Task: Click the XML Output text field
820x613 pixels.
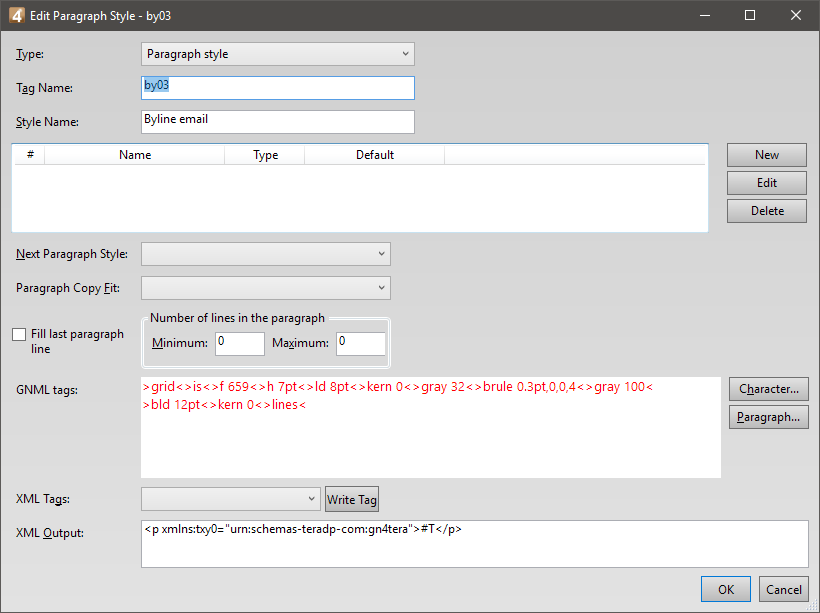Action: 475,544
